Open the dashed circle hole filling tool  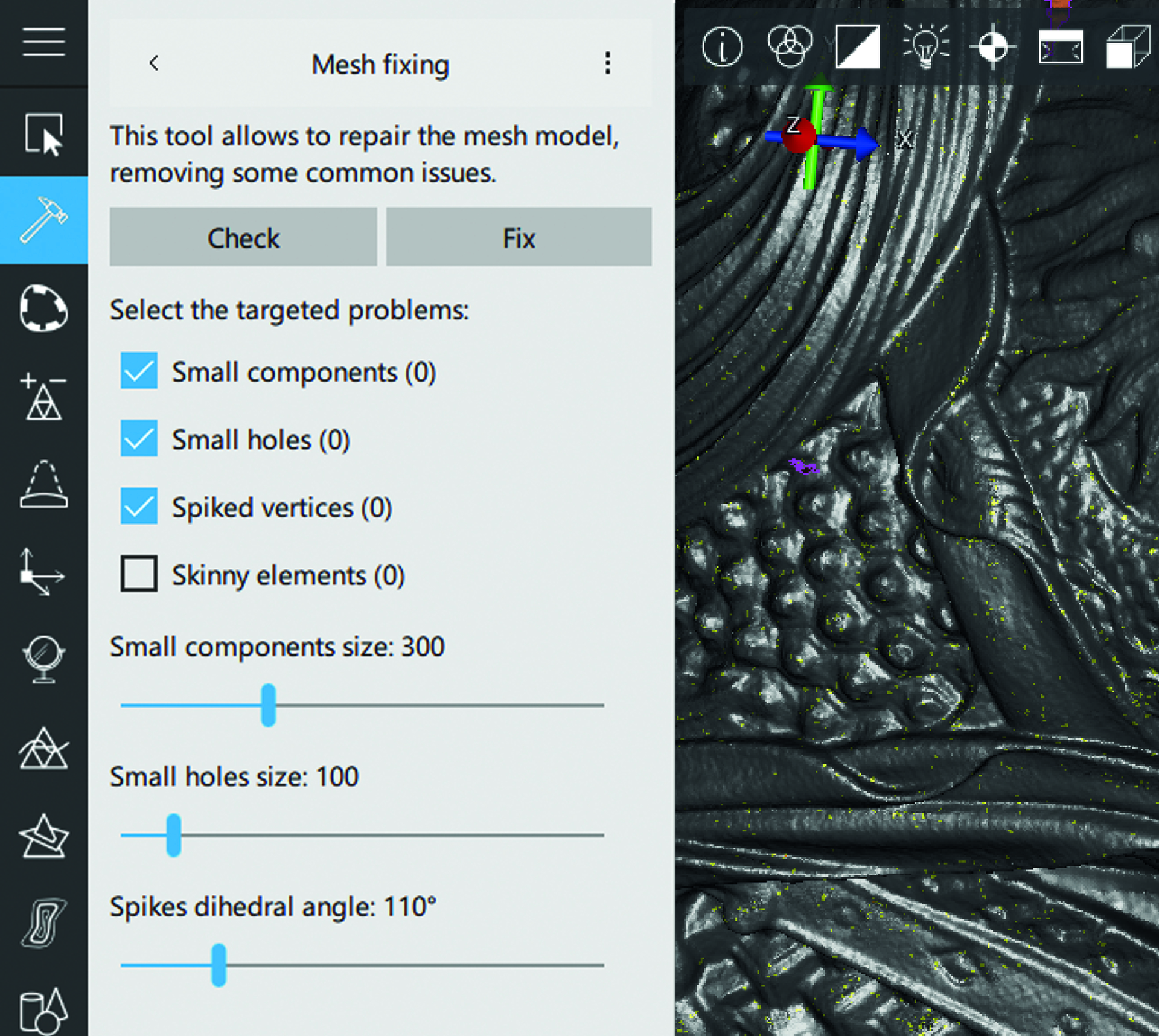[x=43, y=308]
